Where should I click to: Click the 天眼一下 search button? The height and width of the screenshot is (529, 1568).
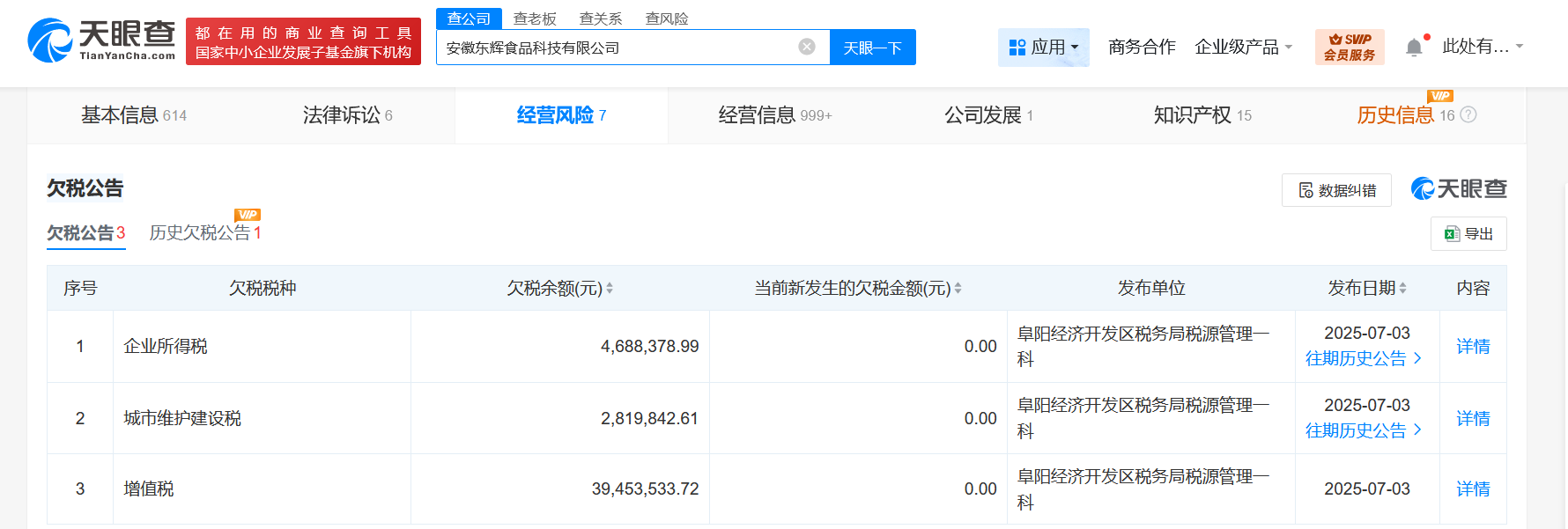point(872,48)
